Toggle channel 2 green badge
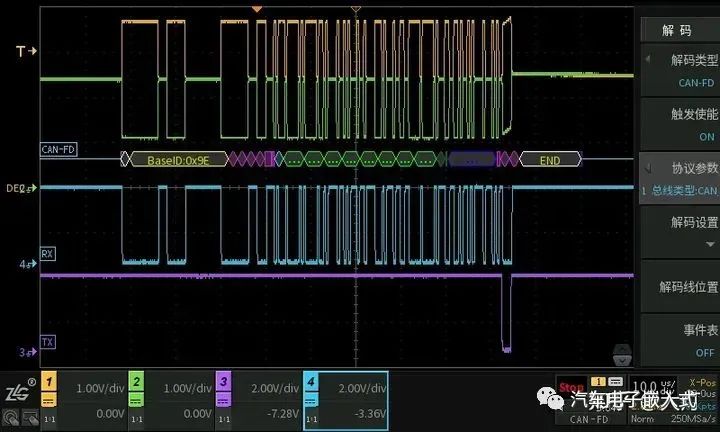720x432 pixels. point(136,382)
